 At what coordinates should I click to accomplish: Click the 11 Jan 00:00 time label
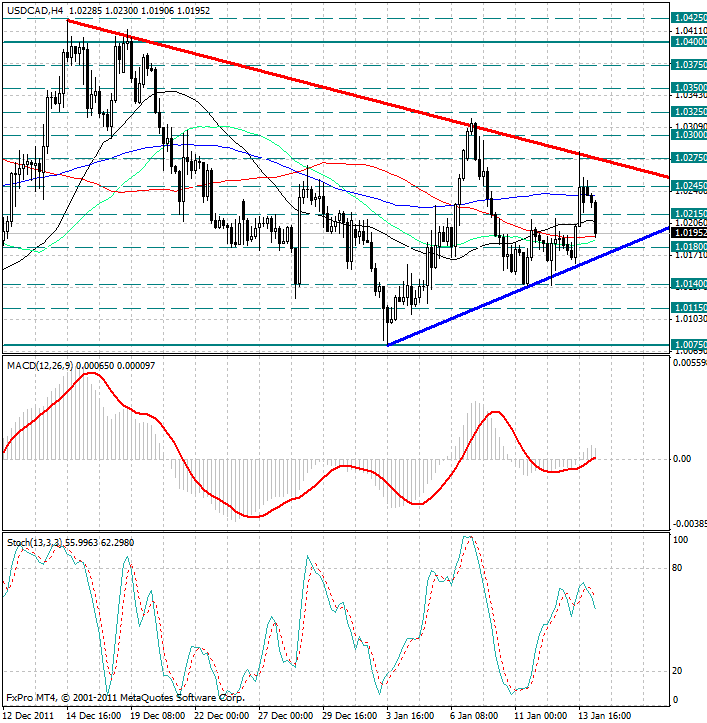pyautogui.click(x=541, y=716)
